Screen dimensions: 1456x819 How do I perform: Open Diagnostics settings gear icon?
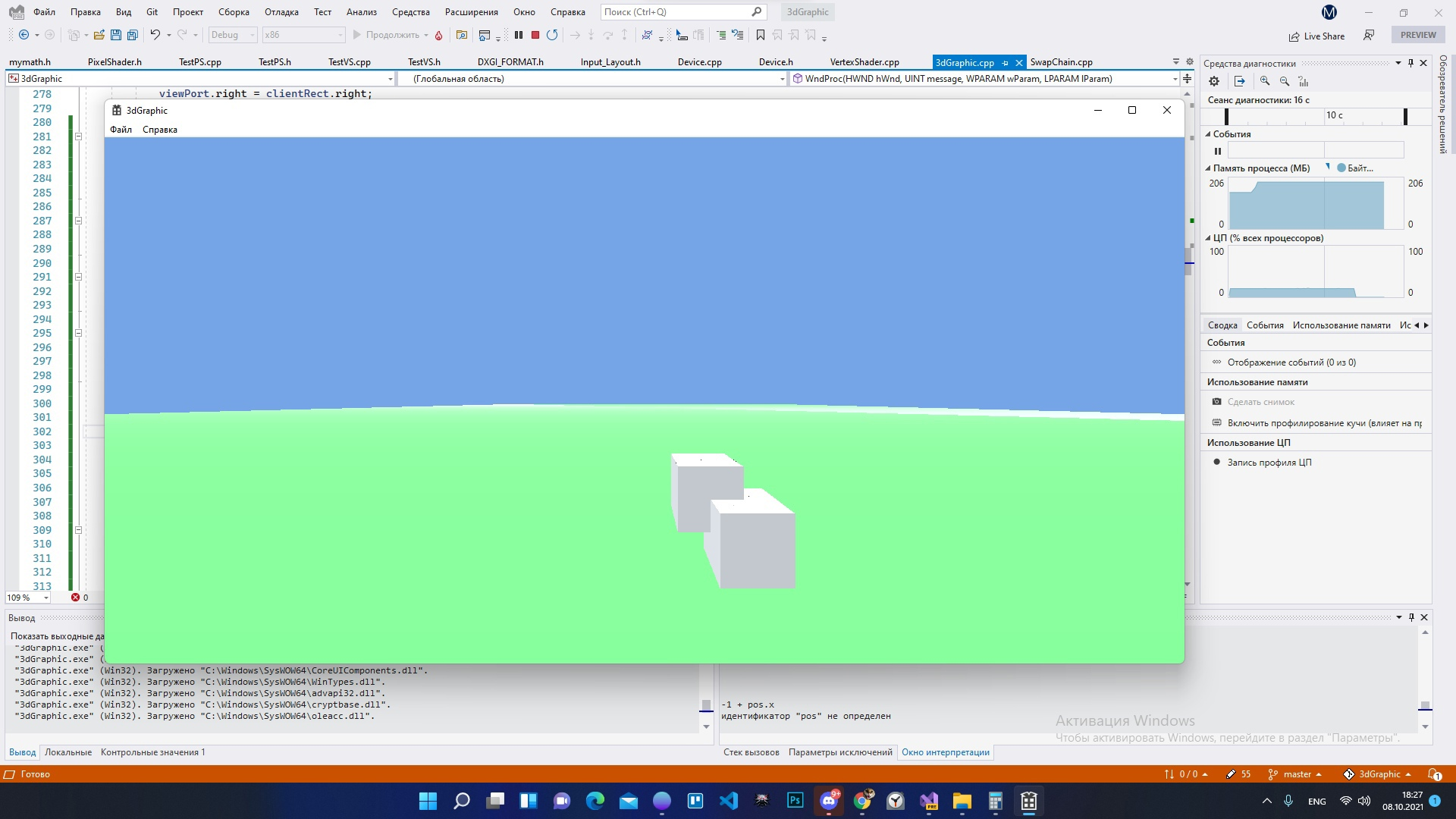point(1213,81)
